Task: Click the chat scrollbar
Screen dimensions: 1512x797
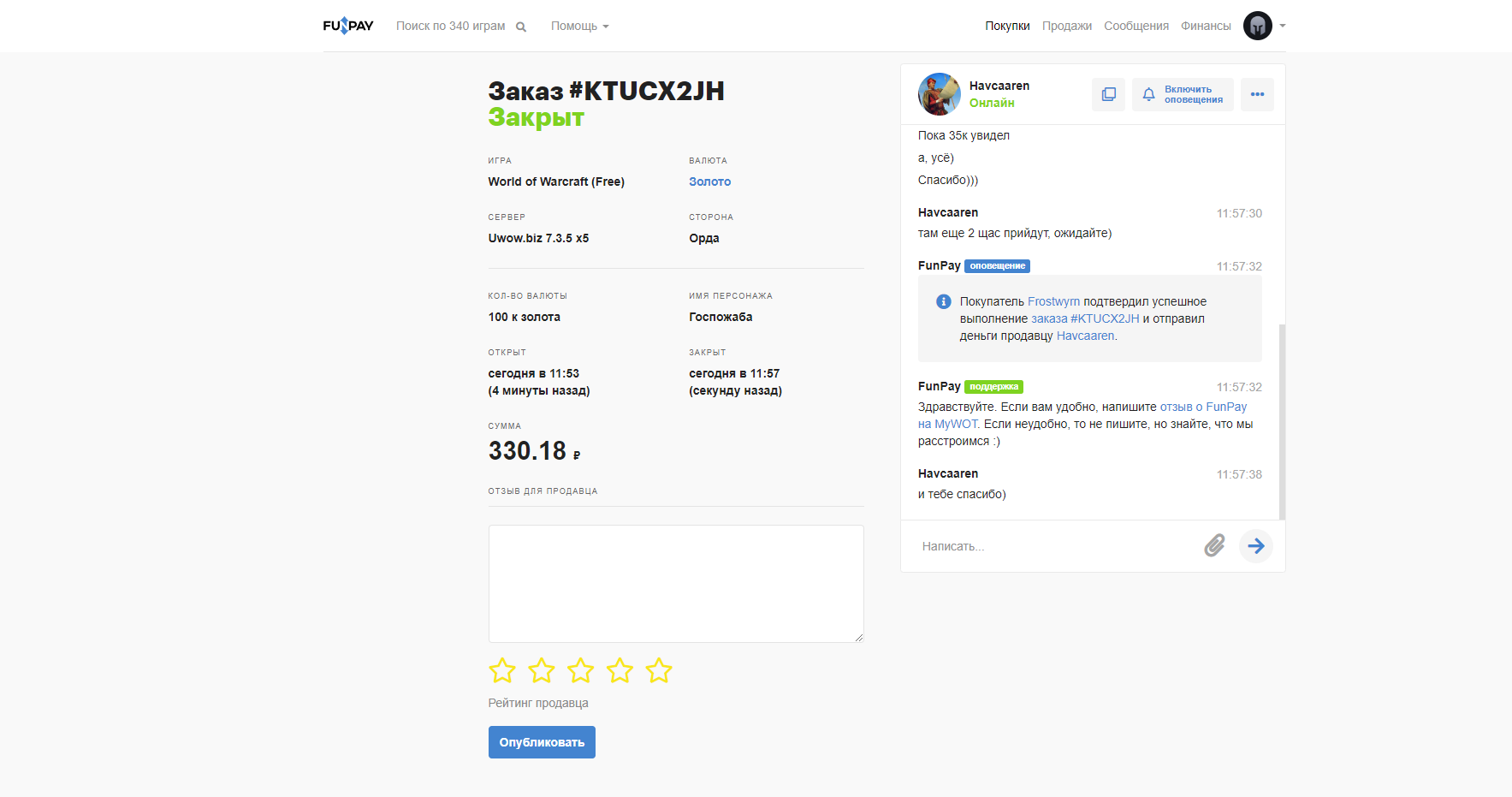Action: coord(1282,421)
